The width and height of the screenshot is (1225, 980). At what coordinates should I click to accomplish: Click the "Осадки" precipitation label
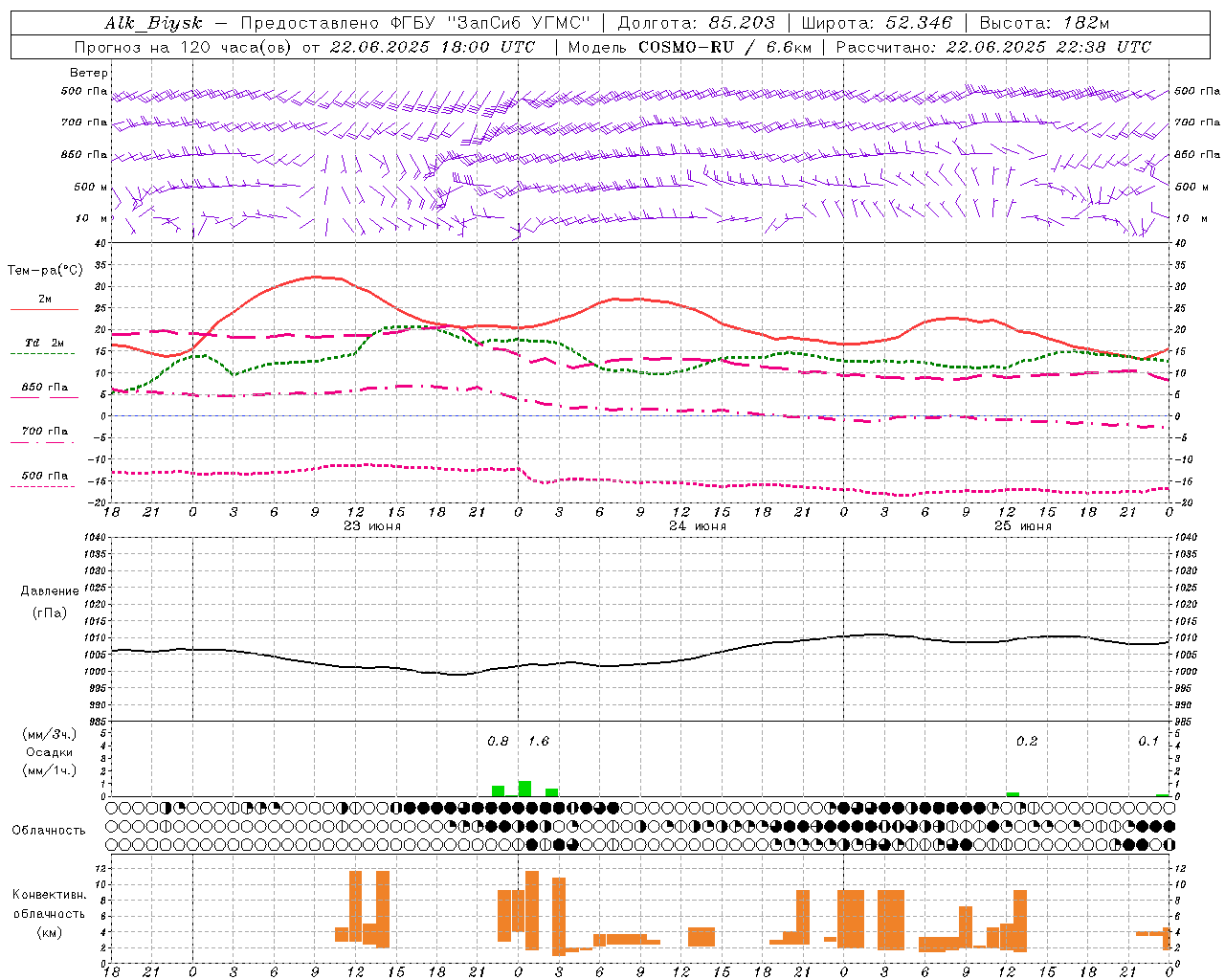pyautogui.click(x=49, y=752)
